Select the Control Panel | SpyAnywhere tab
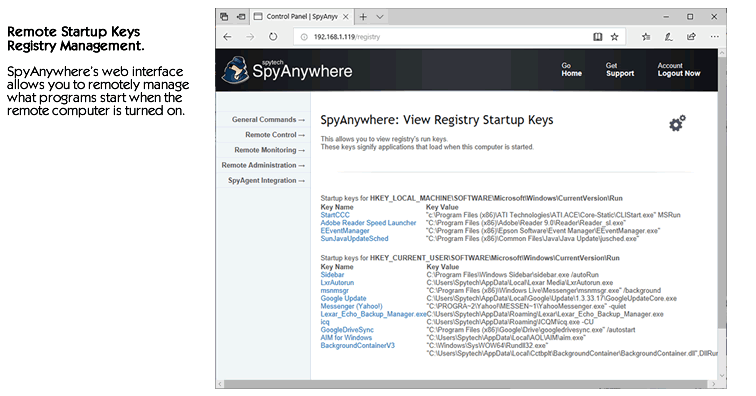The image size is (756, 396). click(x=301, y=17)
